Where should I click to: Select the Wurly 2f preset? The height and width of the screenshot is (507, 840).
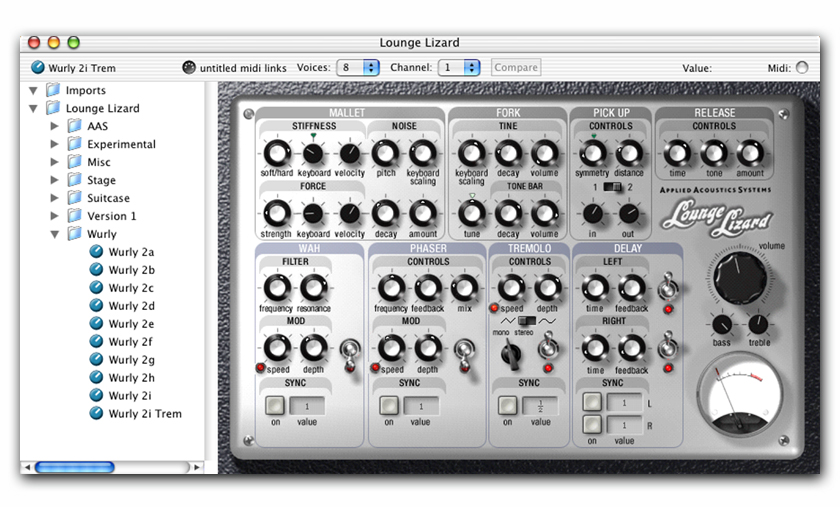(x=131, y=341)
